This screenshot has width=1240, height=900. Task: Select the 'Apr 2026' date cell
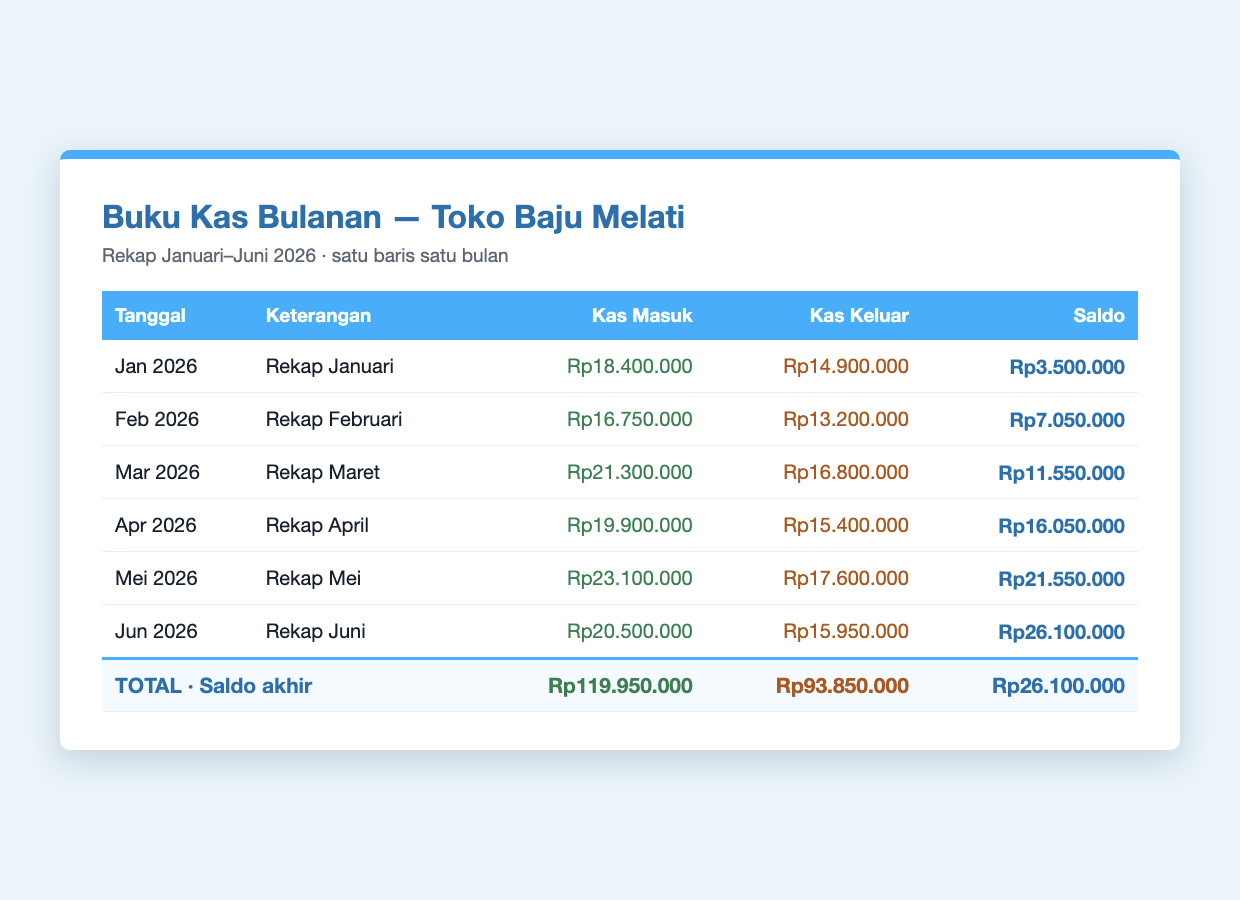157,526
